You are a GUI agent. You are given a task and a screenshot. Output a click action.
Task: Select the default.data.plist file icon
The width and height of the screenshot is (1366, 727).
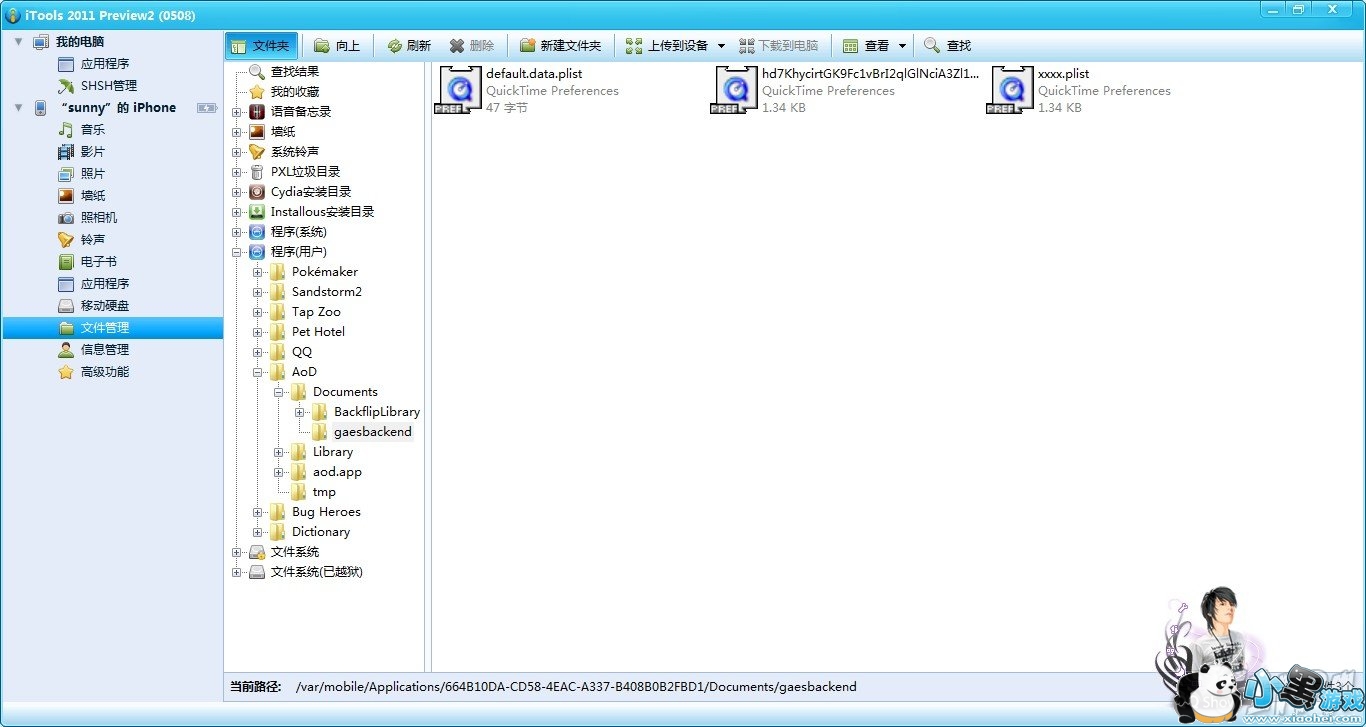point(459,90)
